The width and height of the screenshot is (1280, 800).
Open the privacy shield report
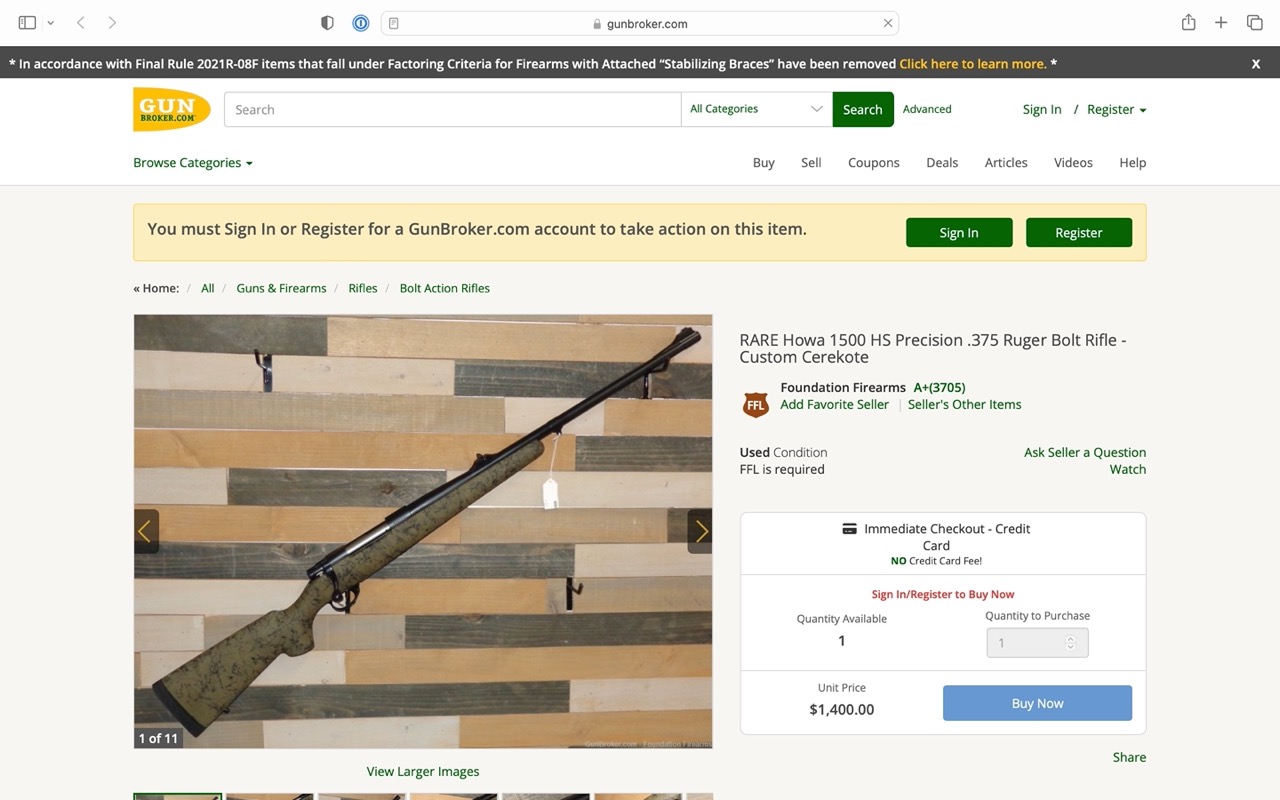[x=327, y=23]
